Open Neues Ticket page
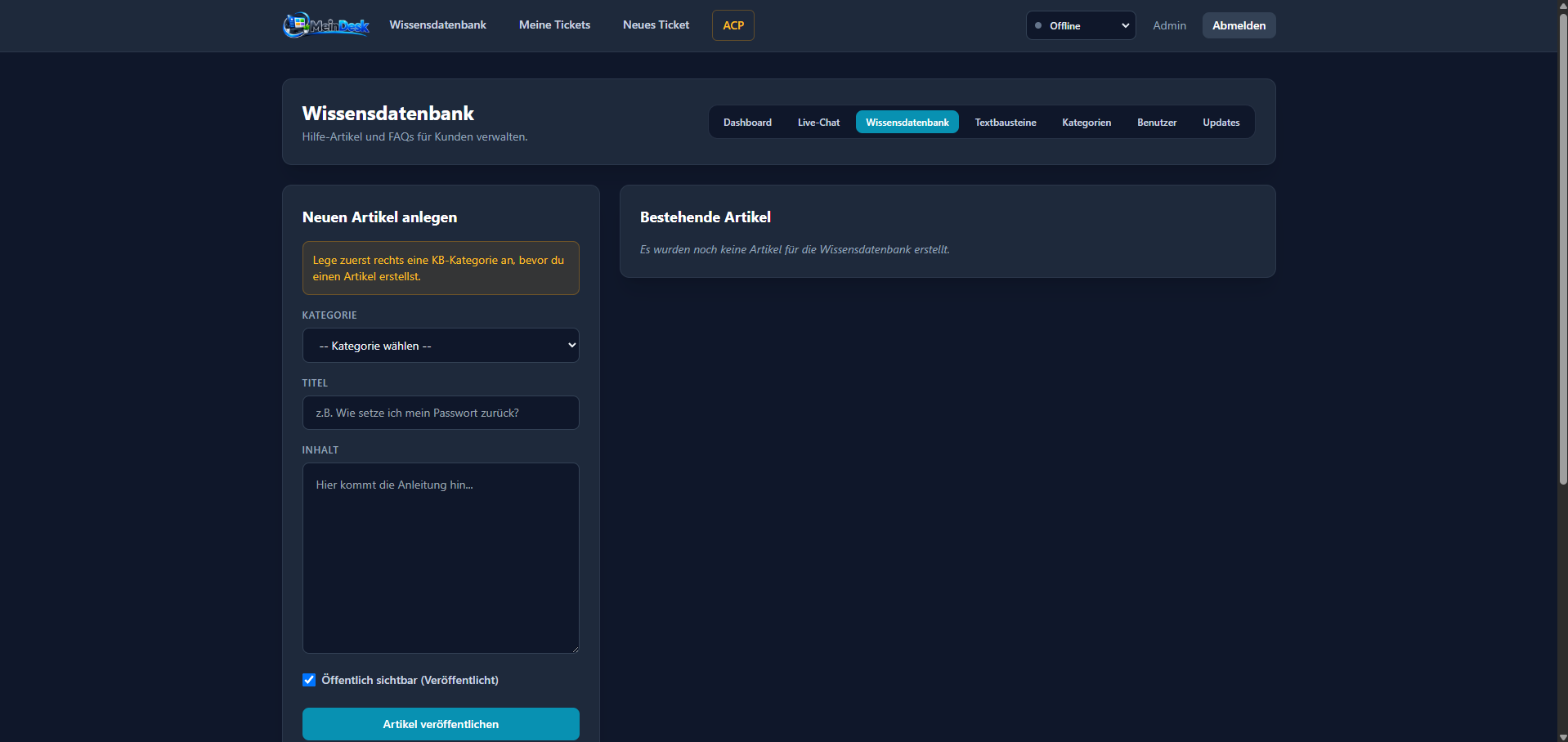This screenshot has height=742, width=1568. pyautogui.click(x=656, y=25)
